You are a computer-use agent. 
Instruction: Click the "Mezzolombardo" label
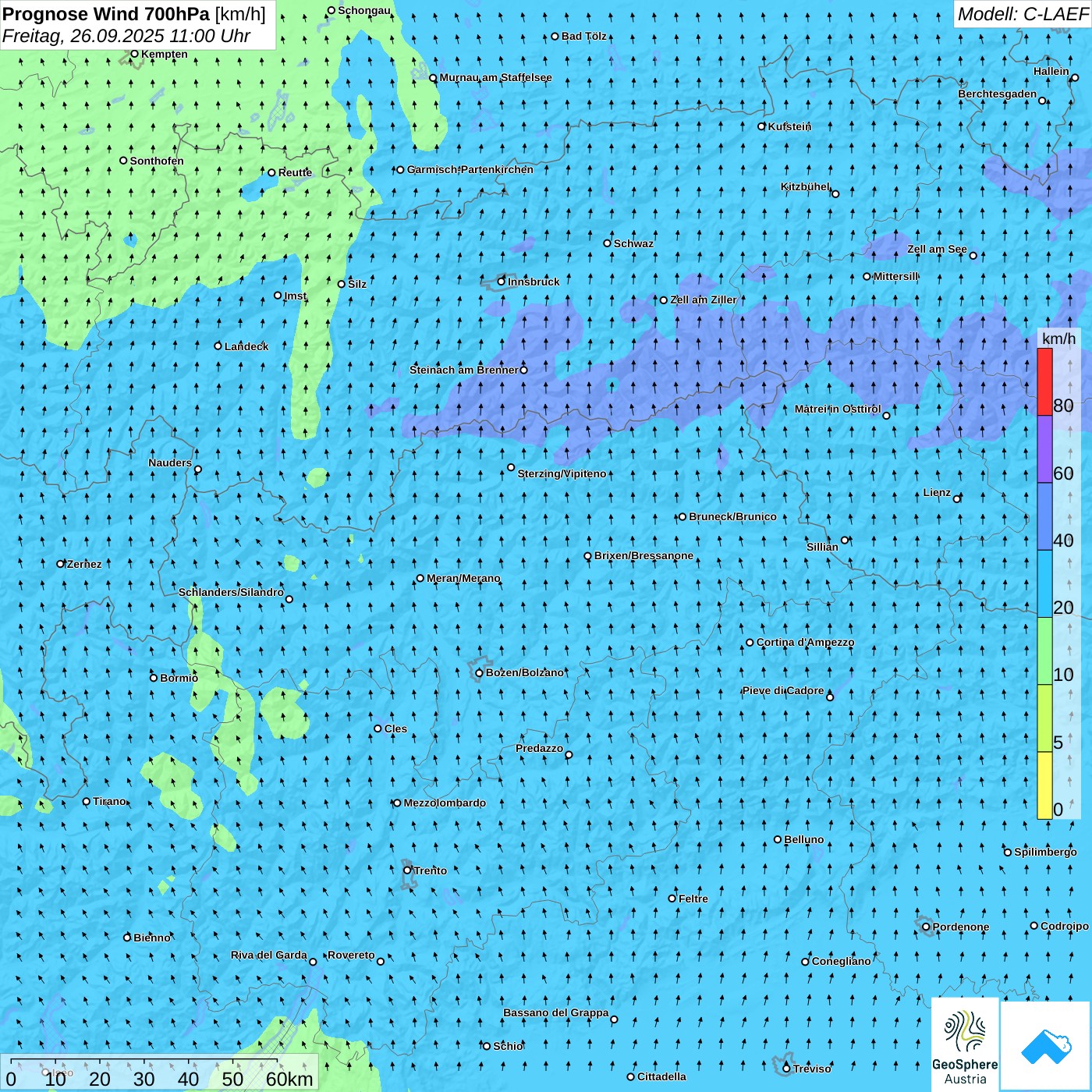(x=445, y=803)
